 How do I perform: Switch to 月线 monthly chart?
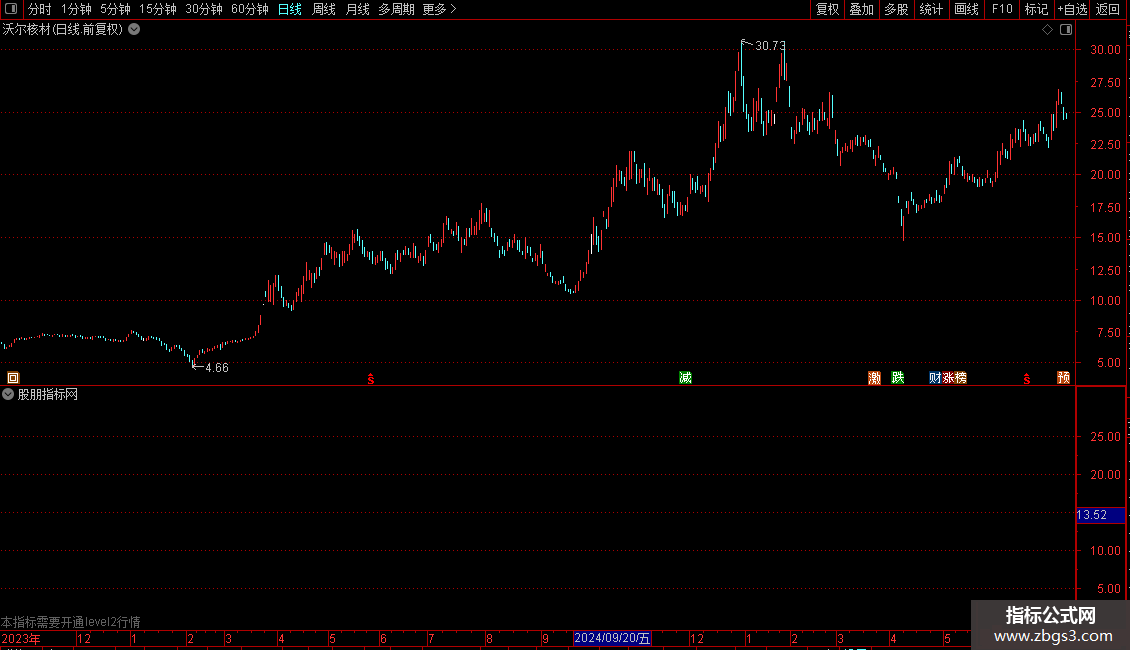(357, 9)
